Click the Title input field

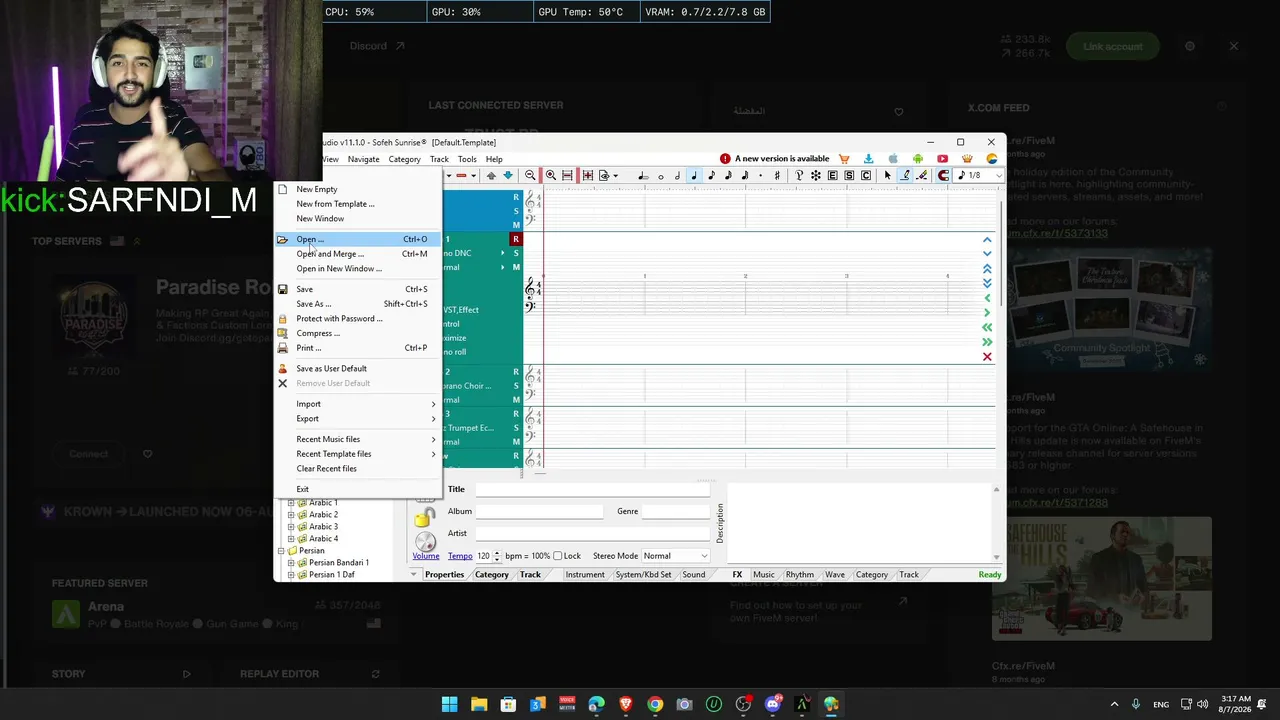pos(592,490)
